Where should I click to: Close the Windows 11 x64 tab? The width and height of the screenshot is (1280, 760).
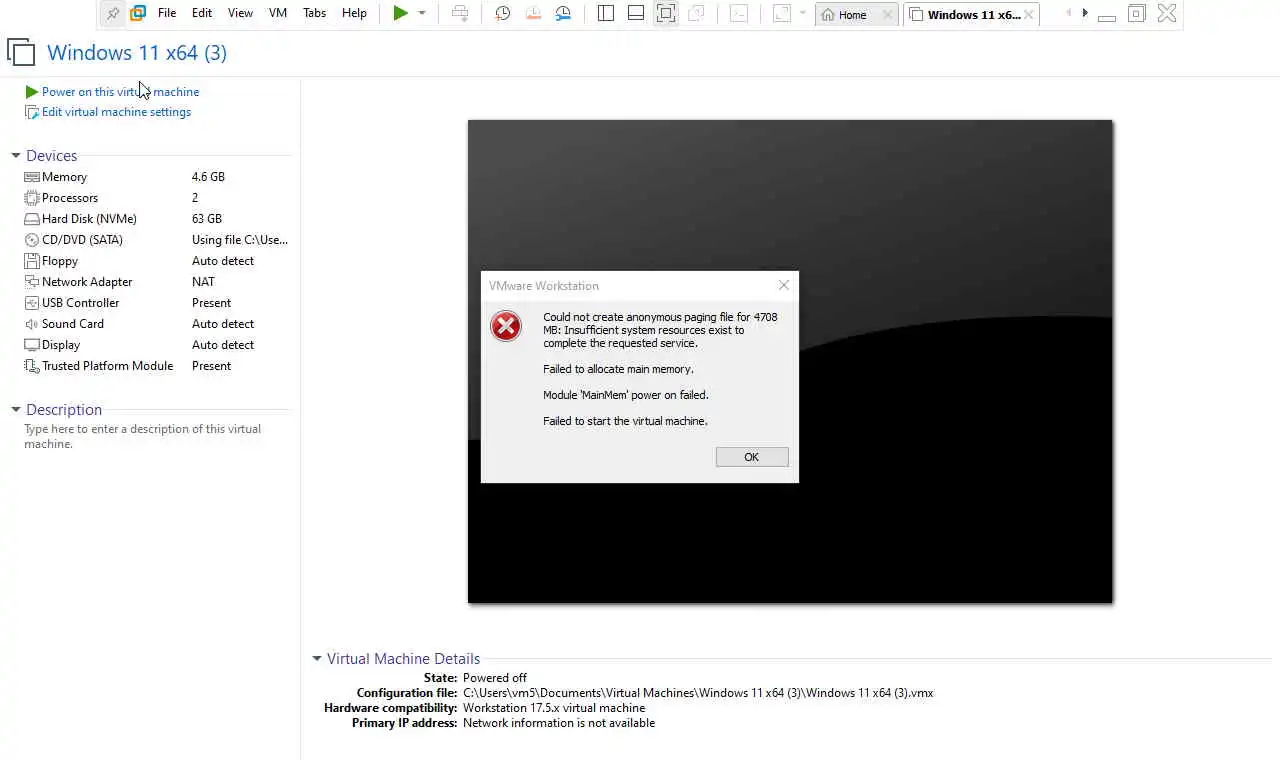click(x=1029, y=15)
